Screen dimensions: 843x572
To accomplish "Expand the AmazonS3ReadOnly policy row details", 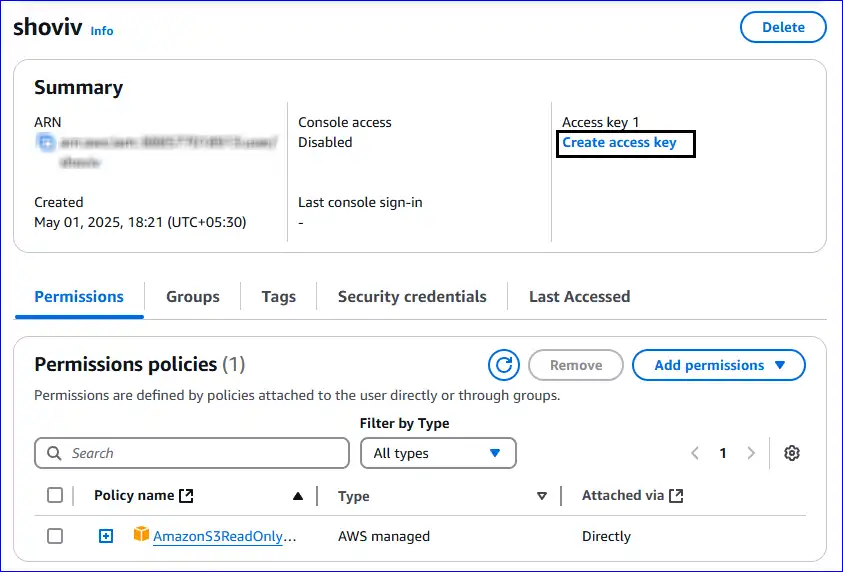I will coord(106,536).
